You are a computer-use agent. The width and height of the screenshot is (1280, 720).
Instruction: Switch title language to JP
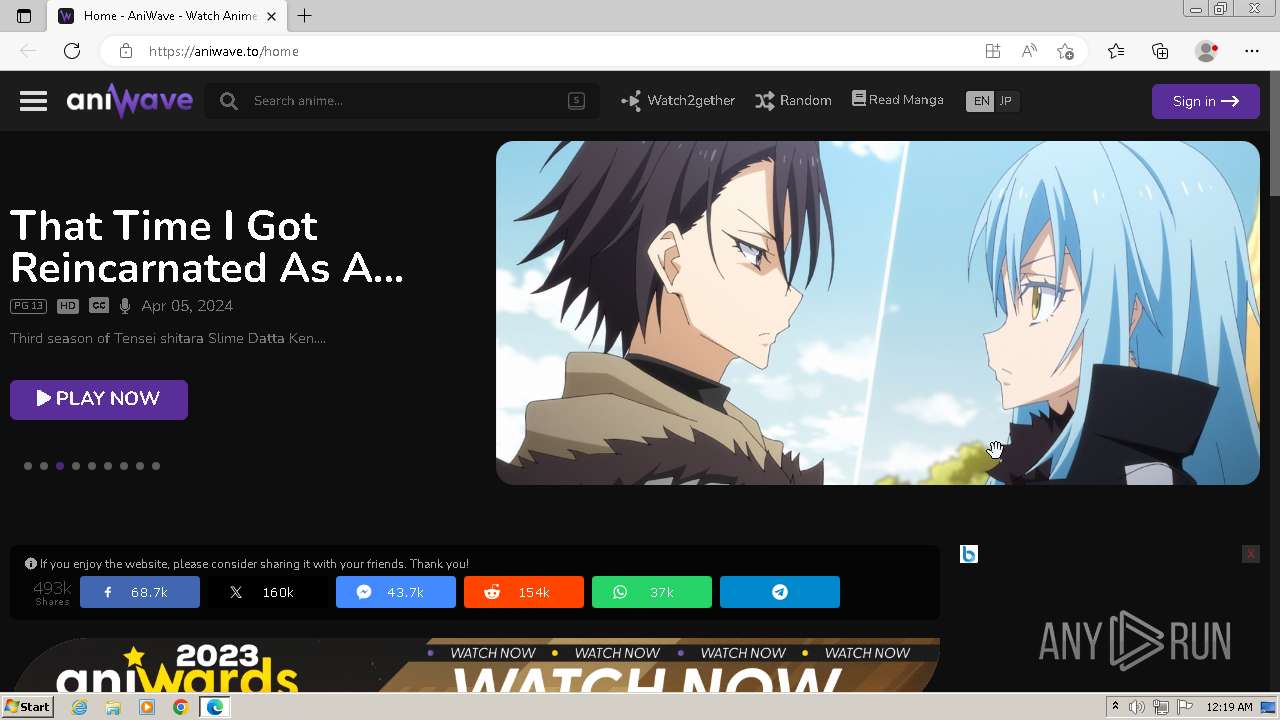point(1006,101)
